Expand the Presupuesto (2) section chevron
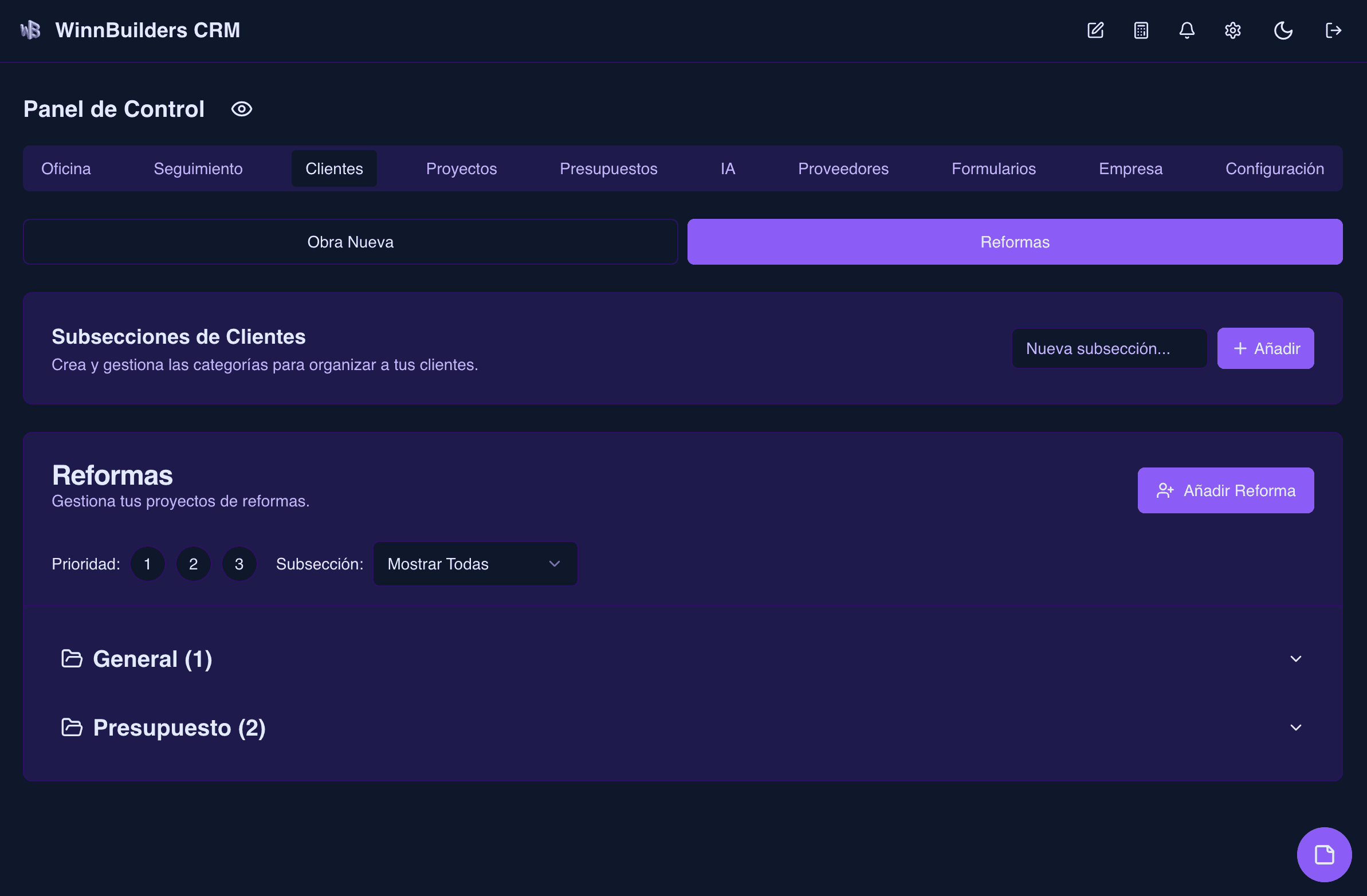Image resolution: width=1367 pixels, height=896 pixels. 1295,728
